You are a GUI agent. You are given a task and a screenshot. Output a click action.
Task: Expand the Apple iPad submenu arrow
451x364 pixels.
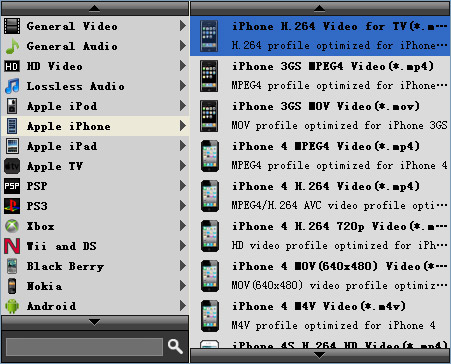coord(182,146)
